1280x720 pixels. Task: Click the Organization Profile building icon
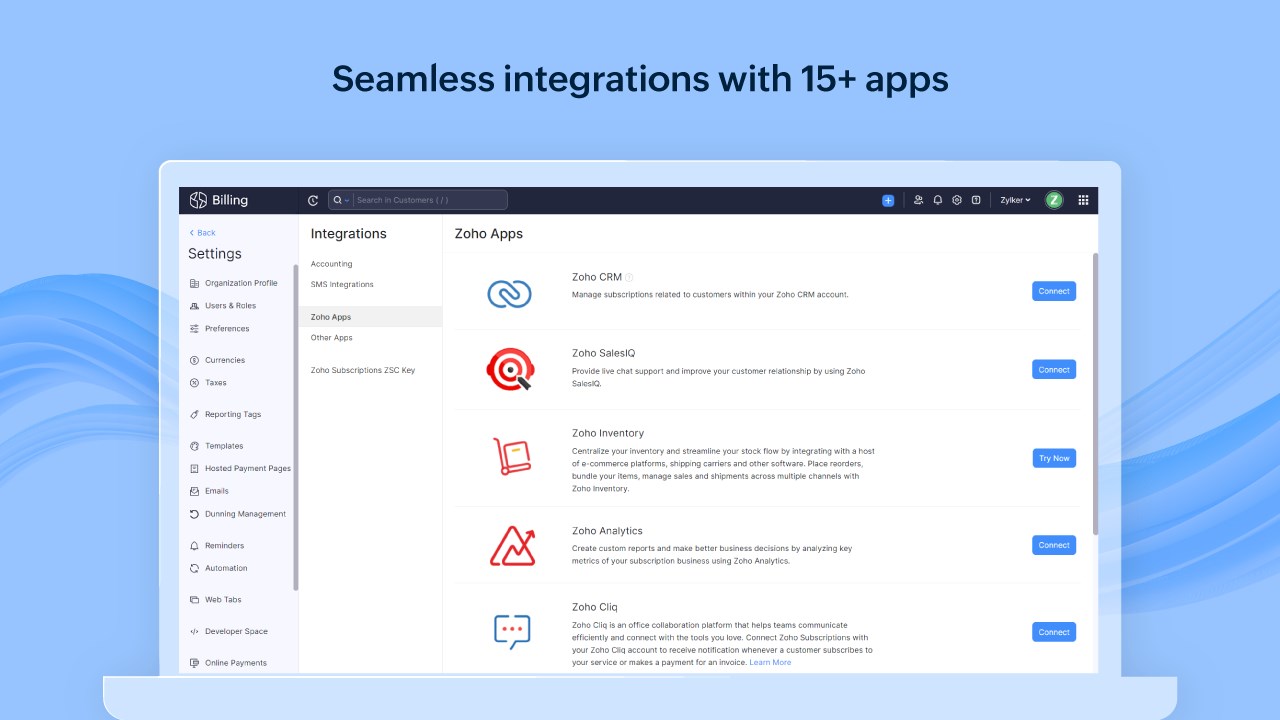194,283
